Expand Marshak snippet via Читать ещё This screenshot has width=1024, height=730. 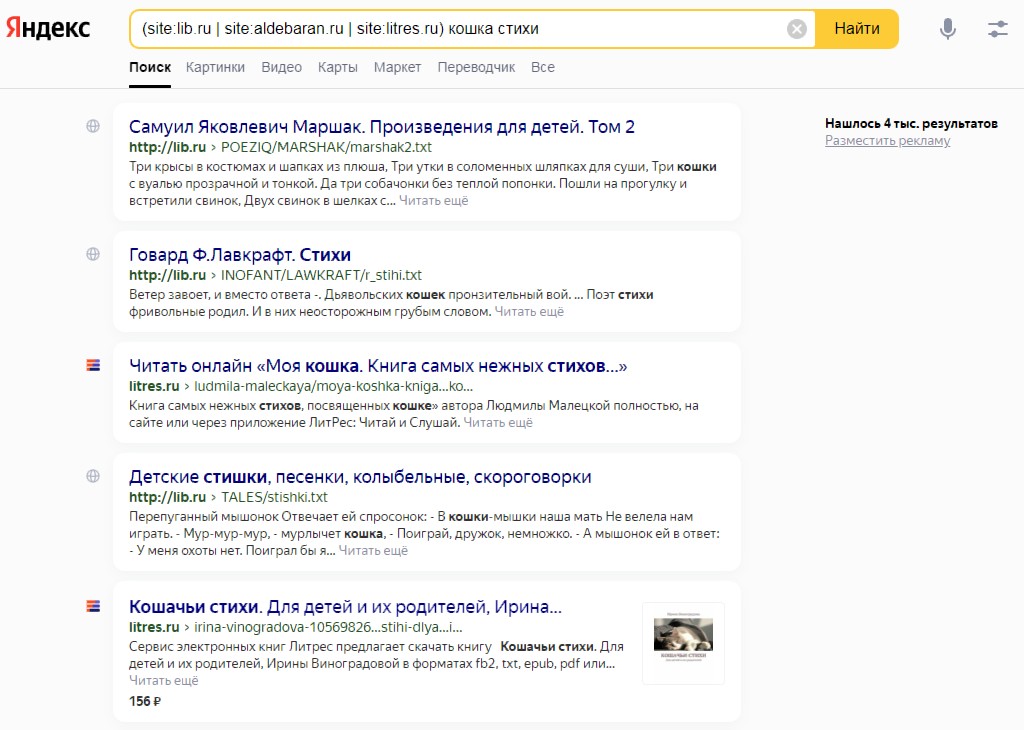click(x=433, y=201)
